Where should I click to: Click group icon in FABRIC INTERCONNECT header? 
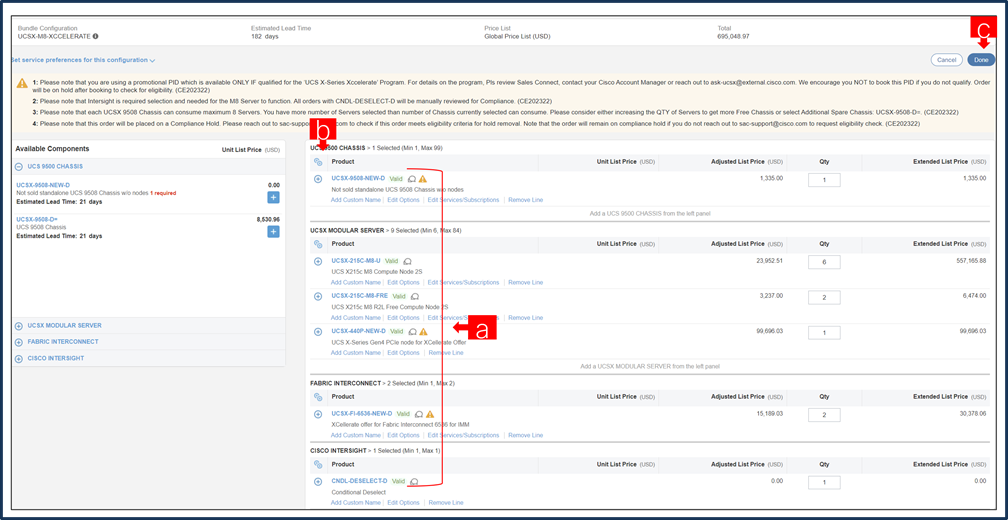(318, 397)
